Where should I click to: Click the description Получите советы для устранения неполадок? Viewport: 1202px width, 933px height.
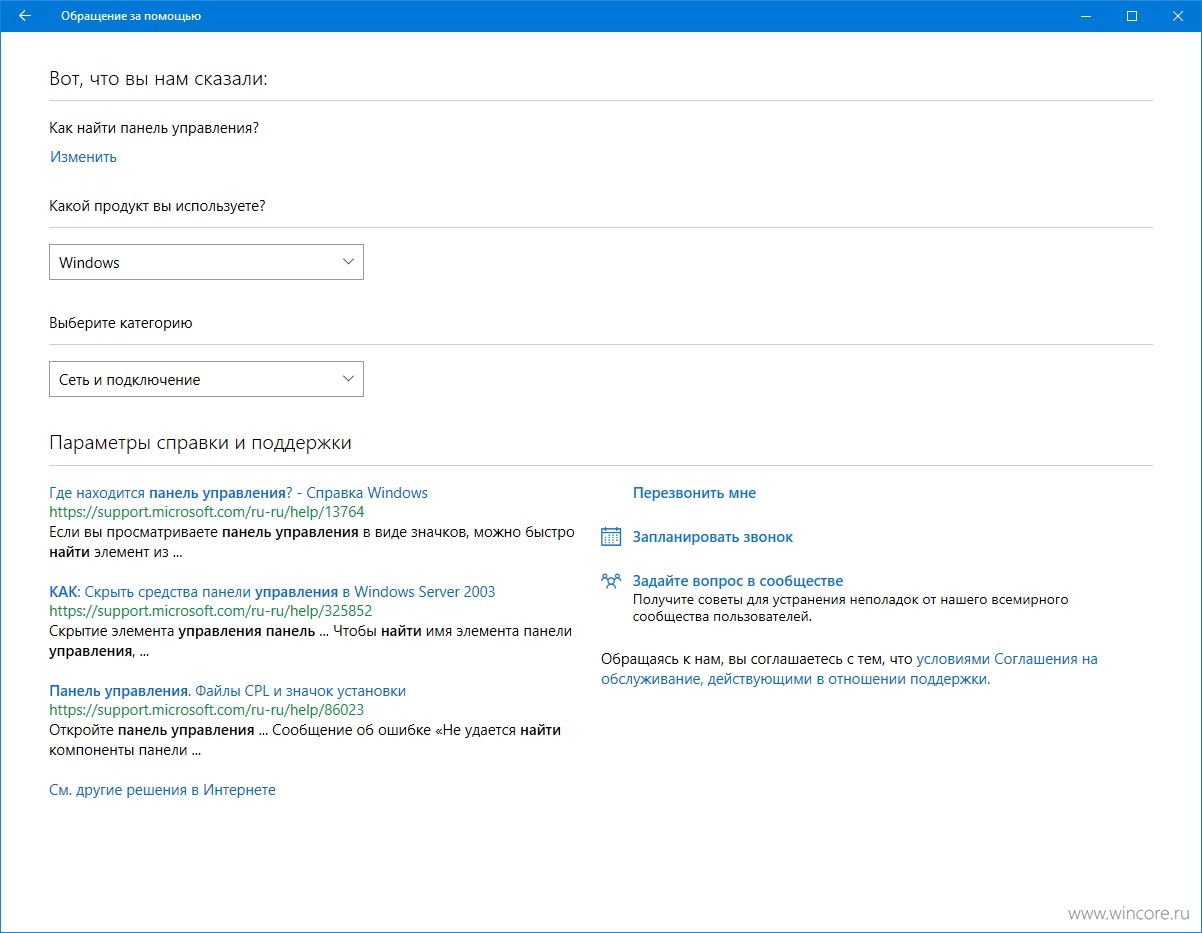click(851, 608)
